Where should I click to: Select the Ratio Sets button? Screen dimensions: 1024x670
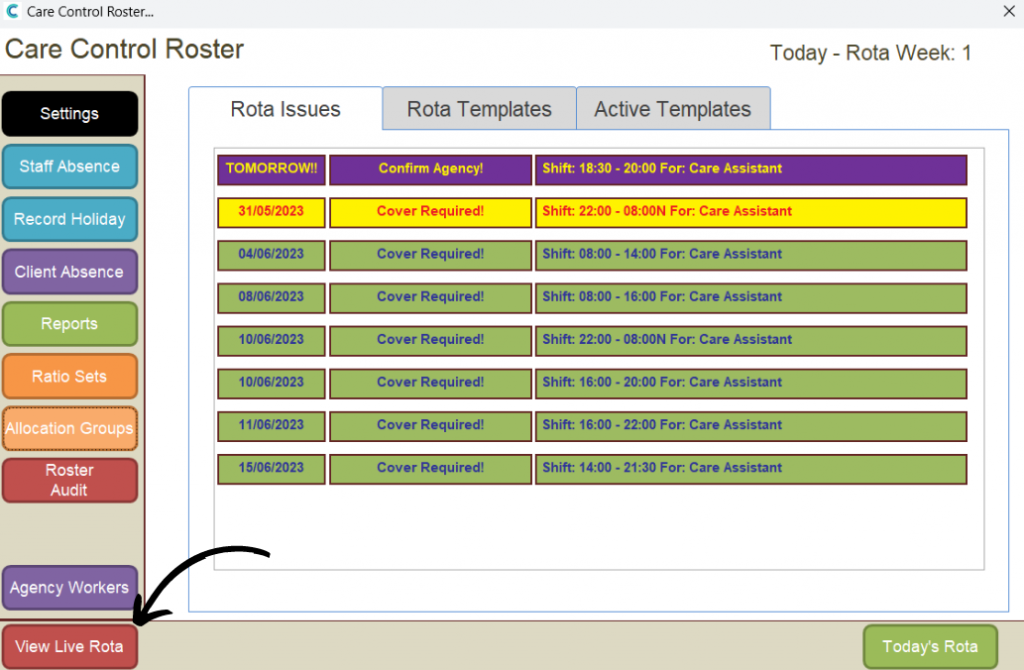click(70, 377)
